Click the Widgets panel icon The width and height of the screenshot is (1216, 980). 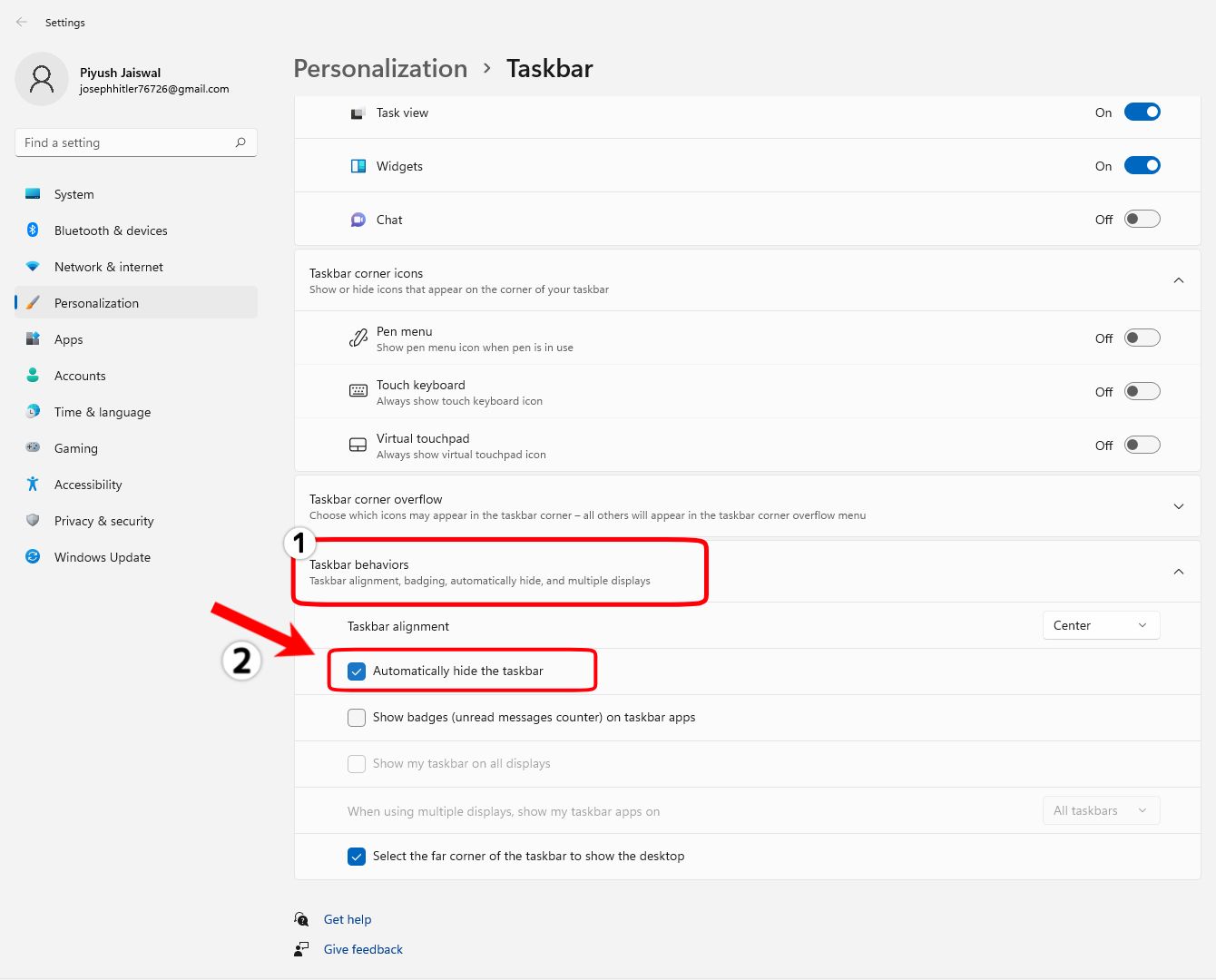358,165
